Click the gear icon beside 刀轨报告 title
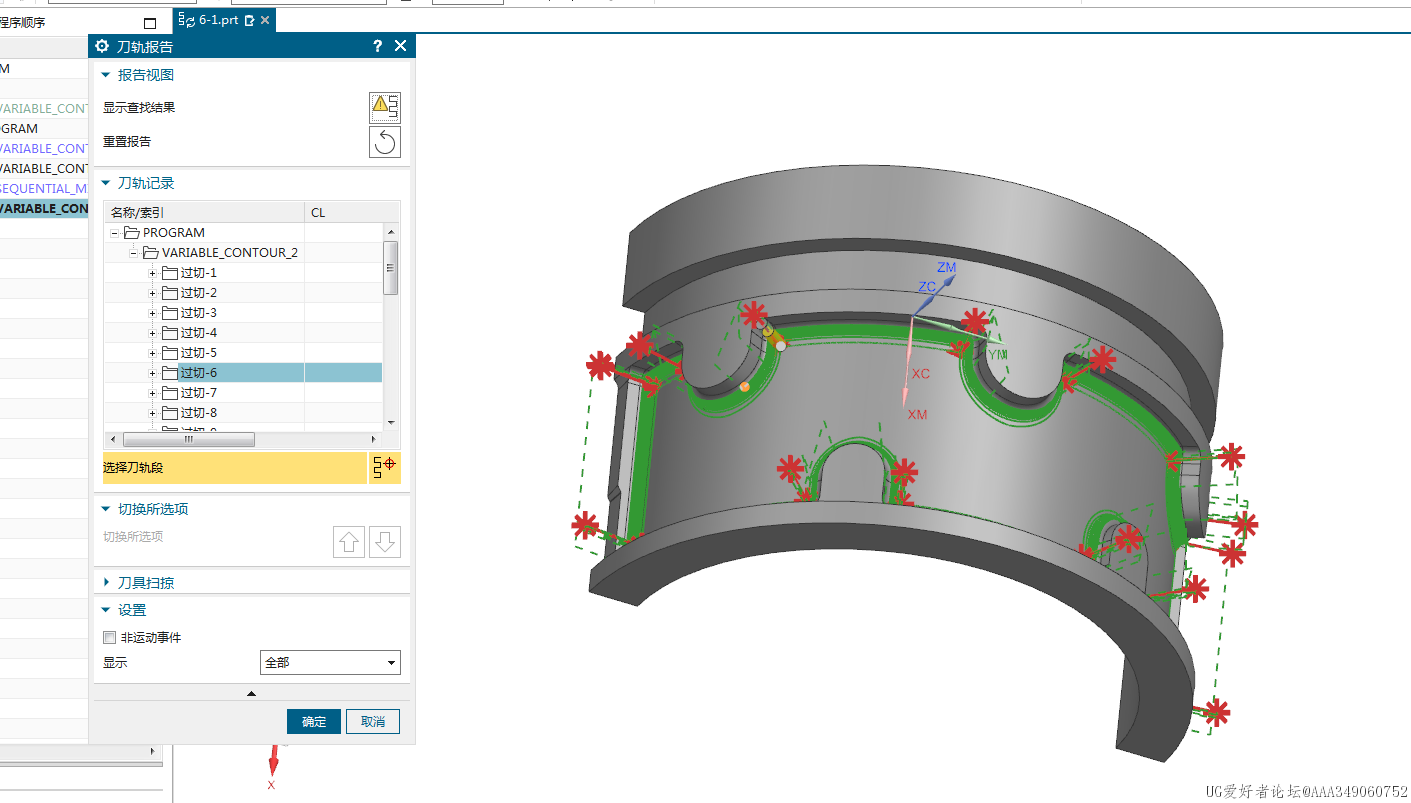This screenshot has width=1411, height=803. click(x=102, y=46)
